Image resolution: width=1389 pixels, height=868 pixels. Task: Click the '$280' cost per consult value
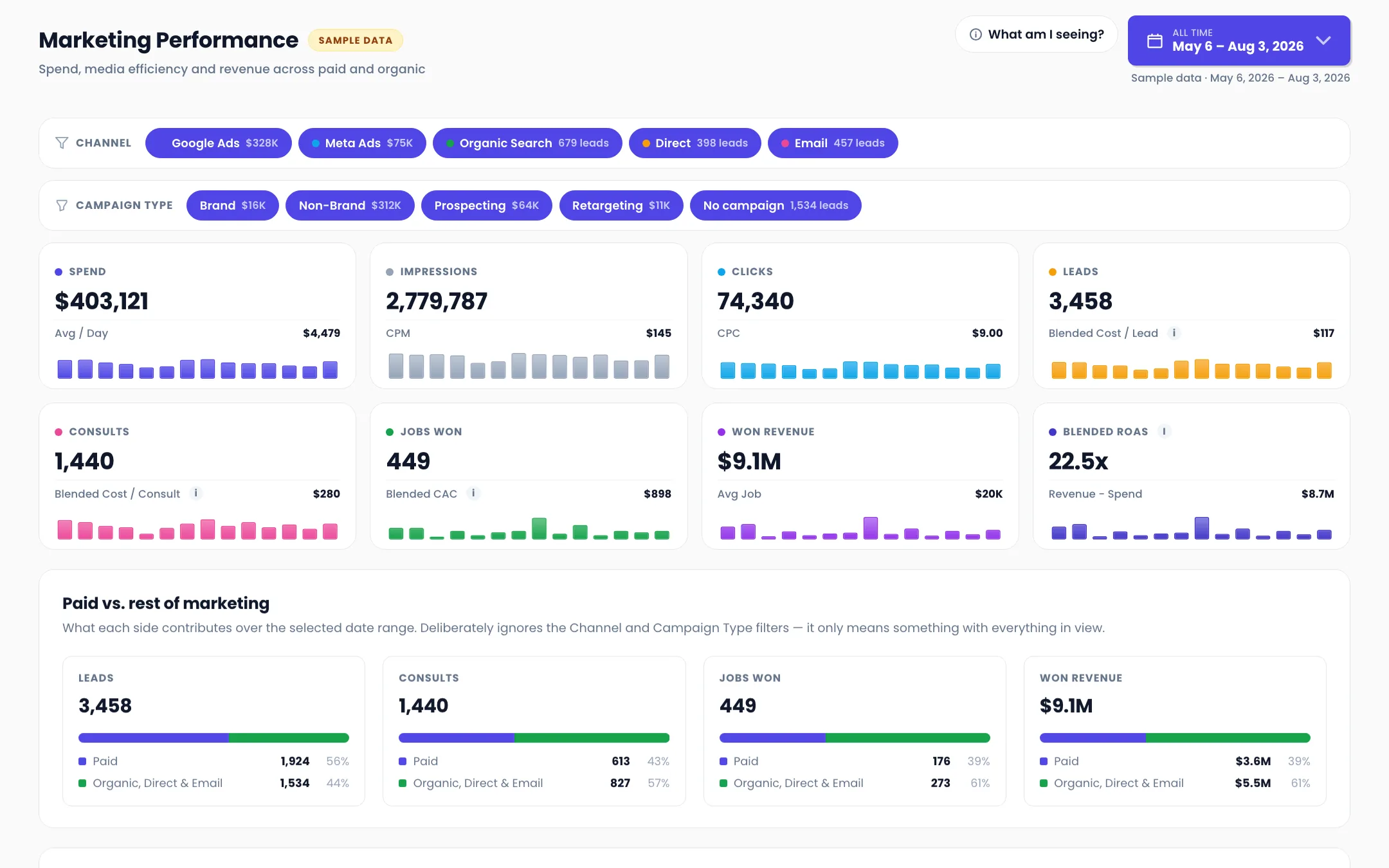[327, 494]
